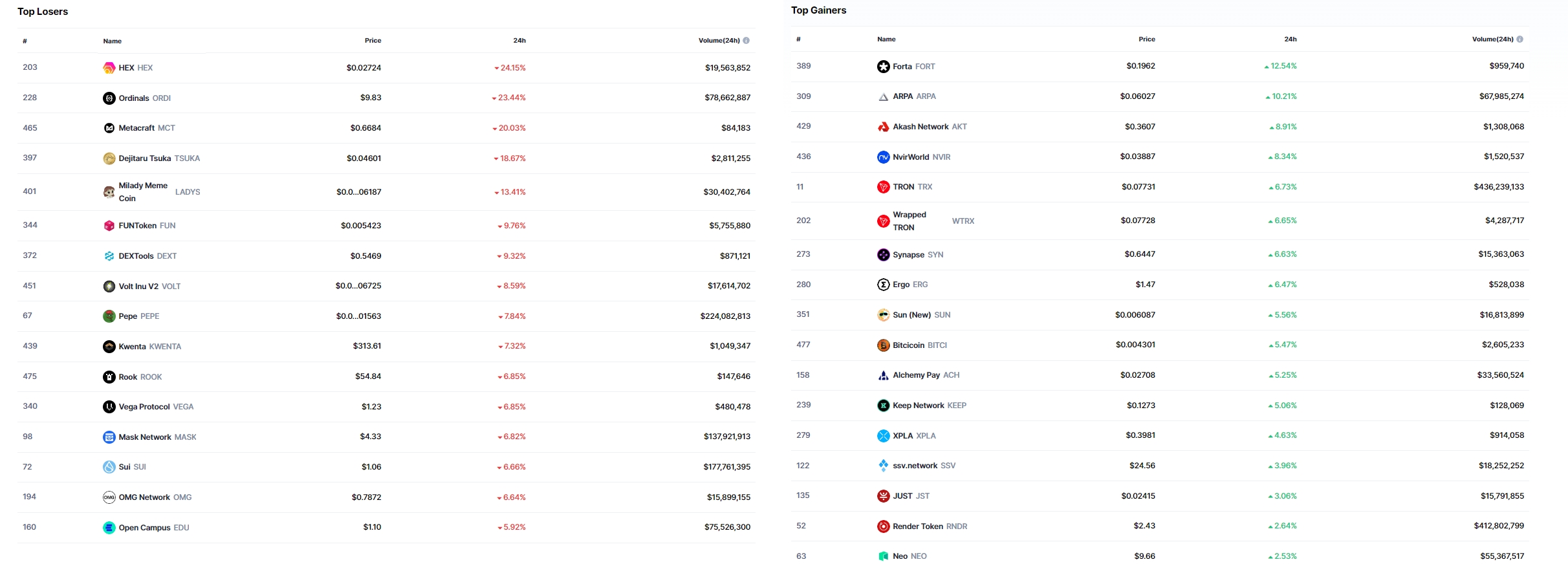This screenshot has height=564, width=1568.
Task: Click the Akash Network logo icon
Action: (x=883, y=127)
